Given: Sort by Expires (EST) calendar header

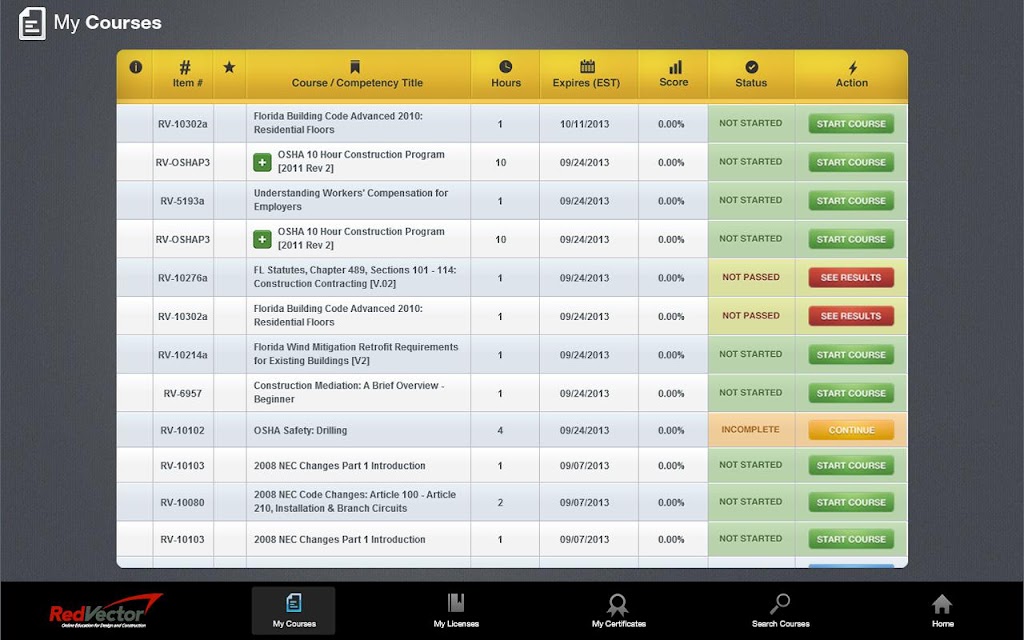Looking at the screenshot, I should point(586,74).
